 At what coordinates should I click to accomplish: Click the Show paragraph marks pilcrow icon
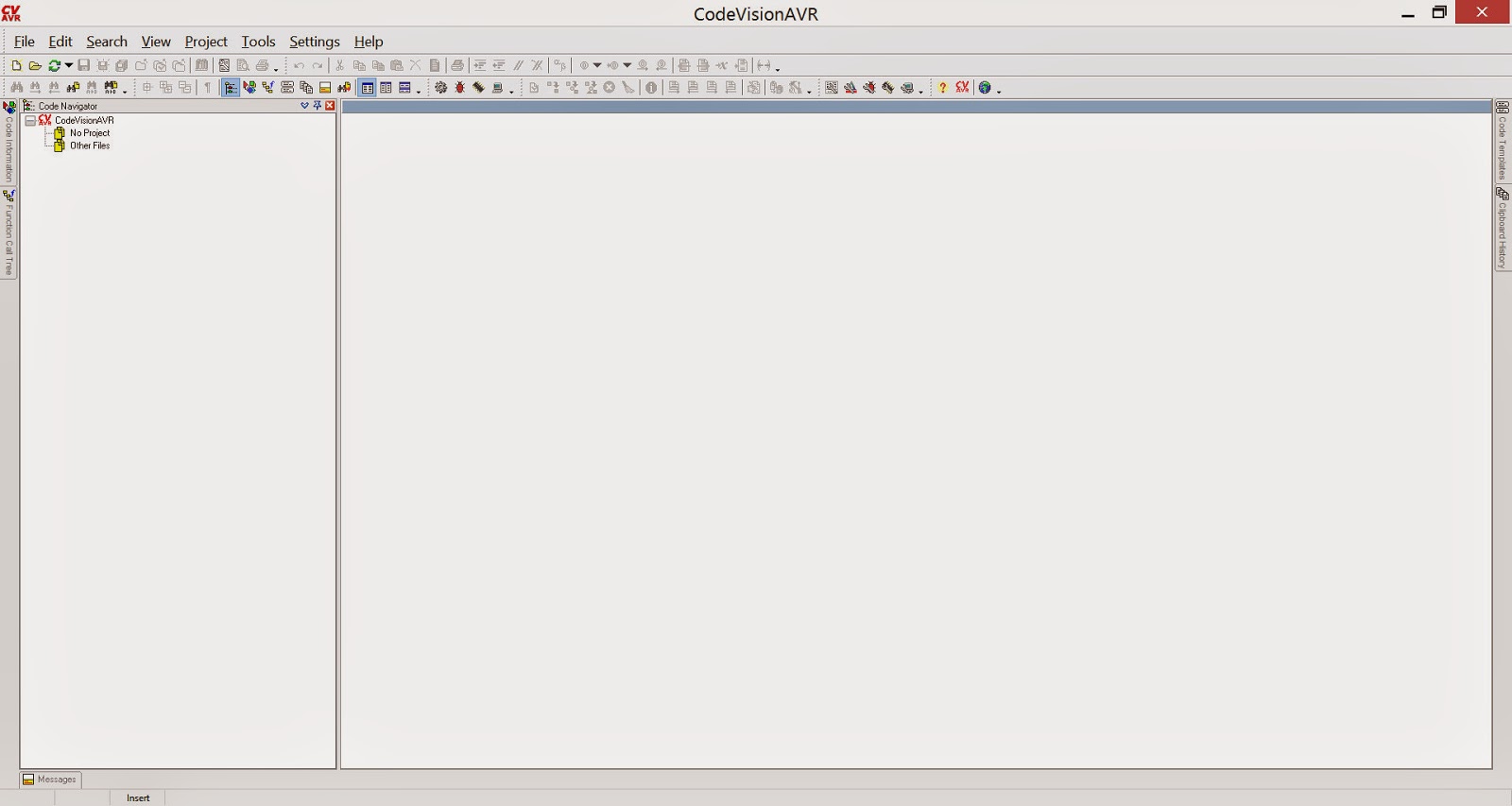click(208, 87)
